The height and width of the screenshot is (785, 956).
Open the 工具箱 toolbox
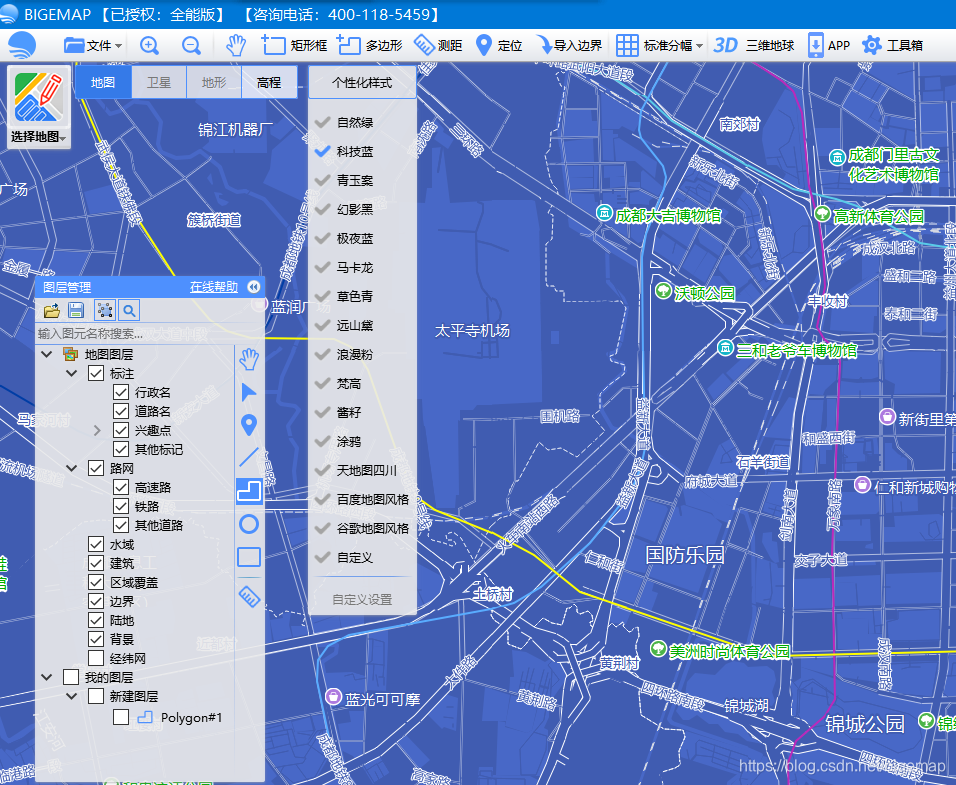pyautogui.click(x=893, y=46)
